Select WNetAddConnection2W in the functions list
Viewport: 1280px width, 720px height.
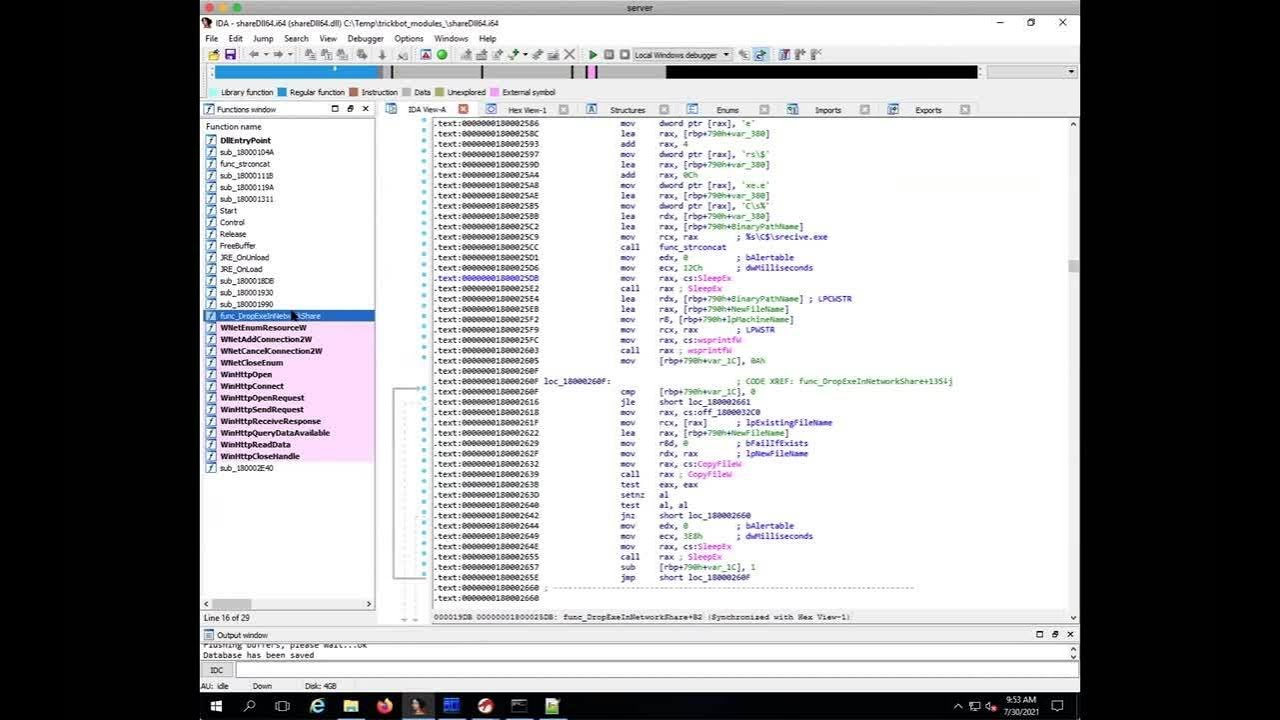coord(266,339)
